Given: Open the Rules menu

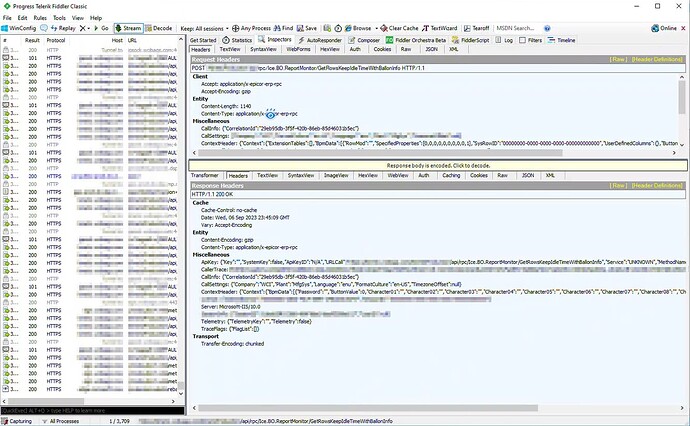Looking at the screenshot, I should 40,18.
